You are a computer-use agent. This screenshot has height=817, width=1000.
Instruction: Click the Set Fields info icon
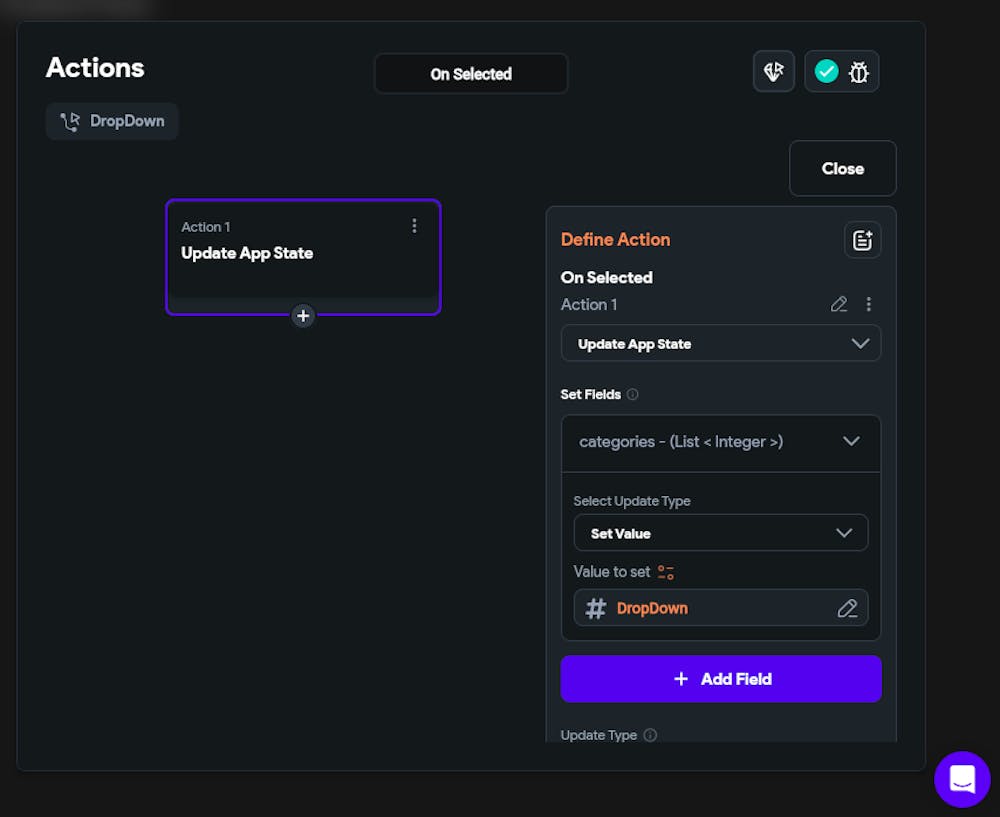(x=632, y=394)
